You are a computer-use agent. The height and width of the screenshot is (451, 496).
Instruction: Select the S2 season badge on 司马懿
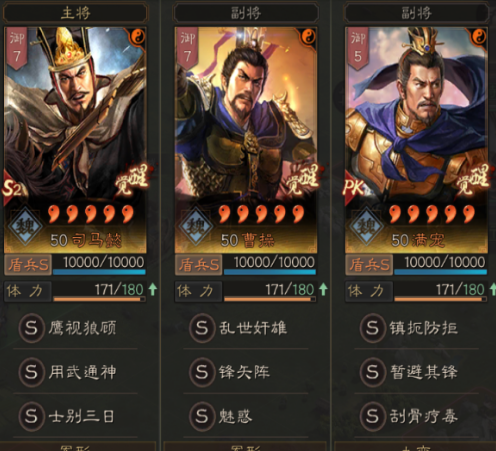[x=11, y=189]
